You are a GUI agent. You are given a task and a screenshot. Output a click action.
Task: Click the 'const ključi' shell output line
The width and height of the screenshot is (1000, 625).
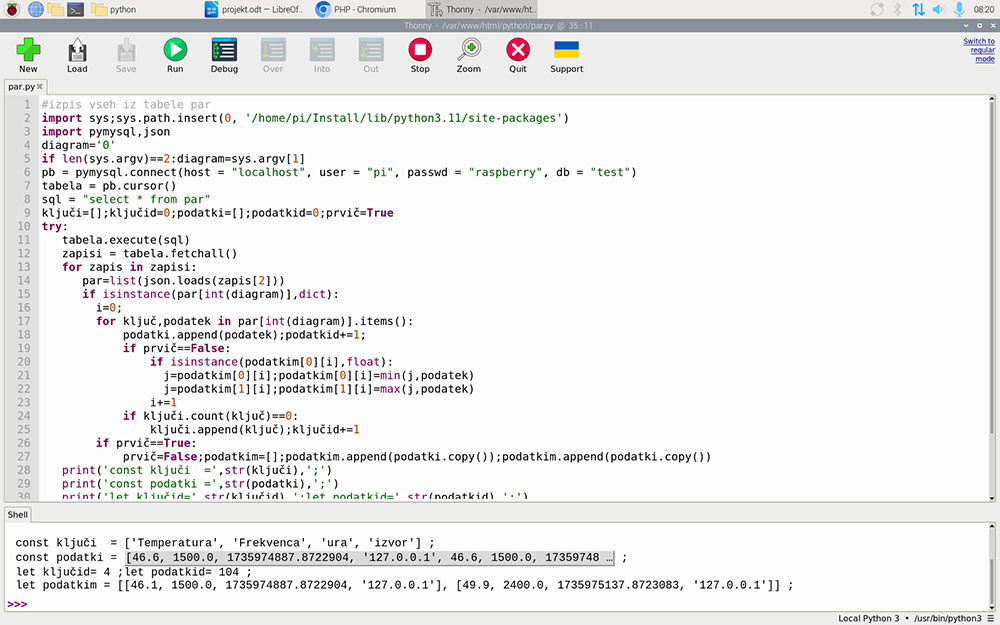(224, 543)
